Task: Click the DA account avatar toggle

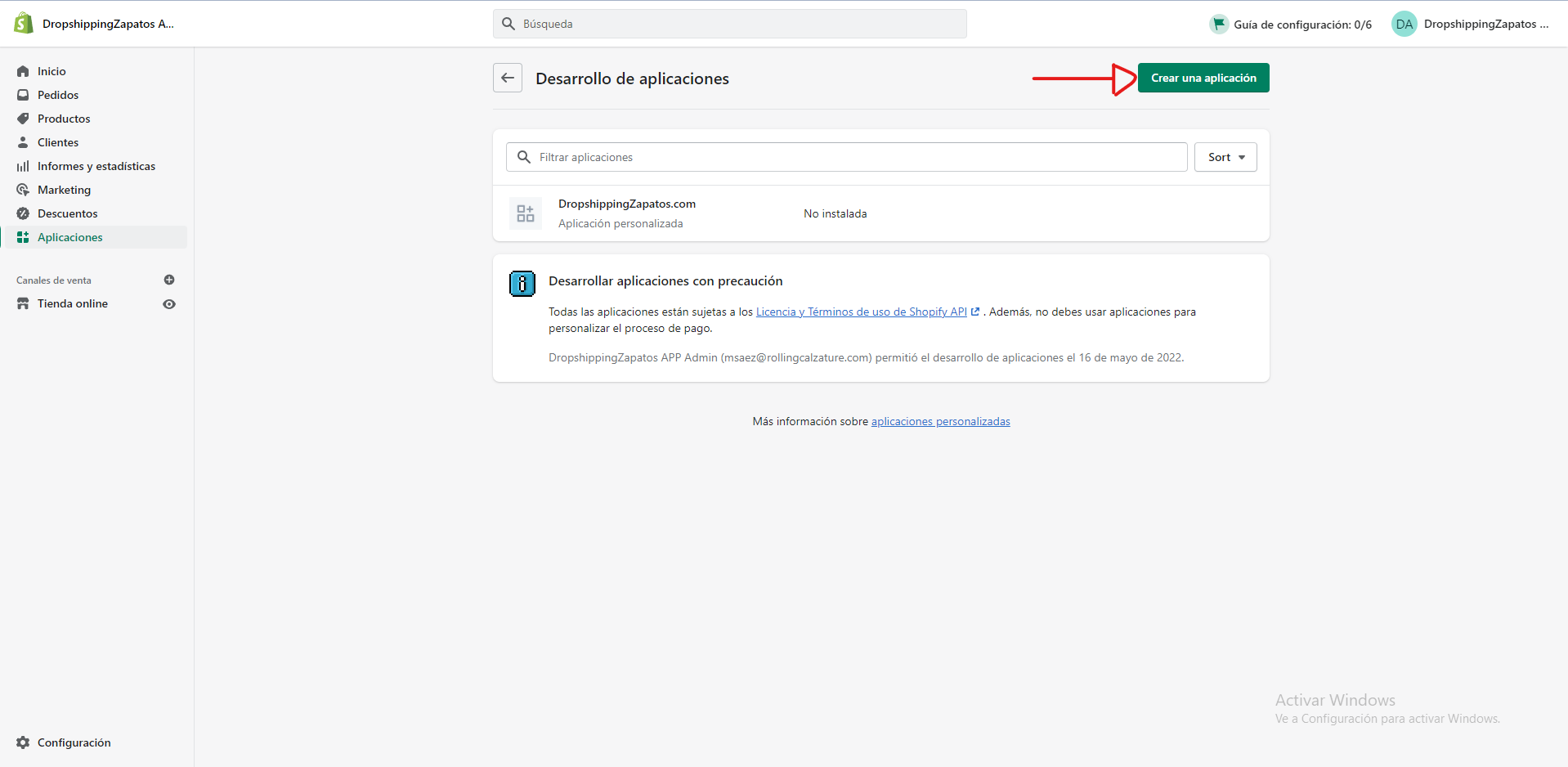Action: tap(1404, 24)
